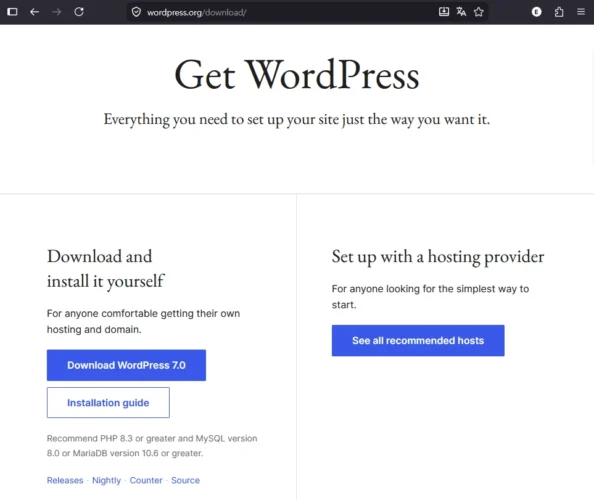Toggle the browser sidebar icon
Image resolution: width=594 pixels, height=500 pixels.
pos(12,12)
